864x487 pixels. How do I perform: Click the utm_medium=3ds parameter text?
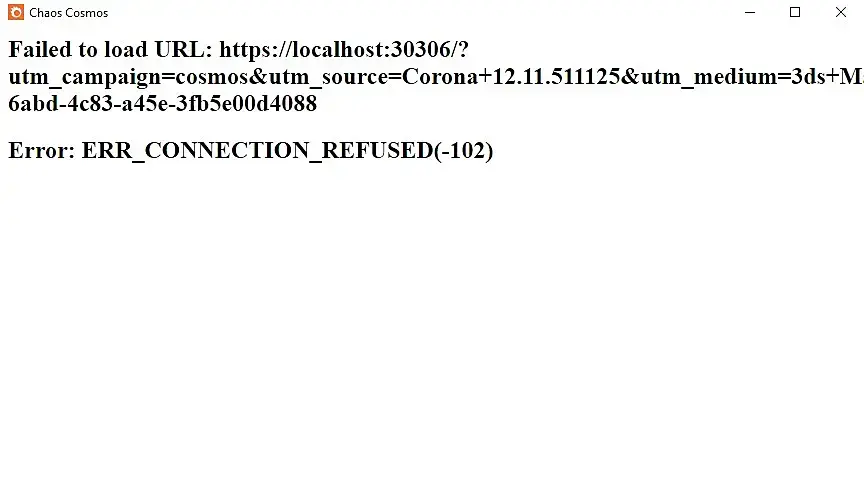click(x=733, y=77)
